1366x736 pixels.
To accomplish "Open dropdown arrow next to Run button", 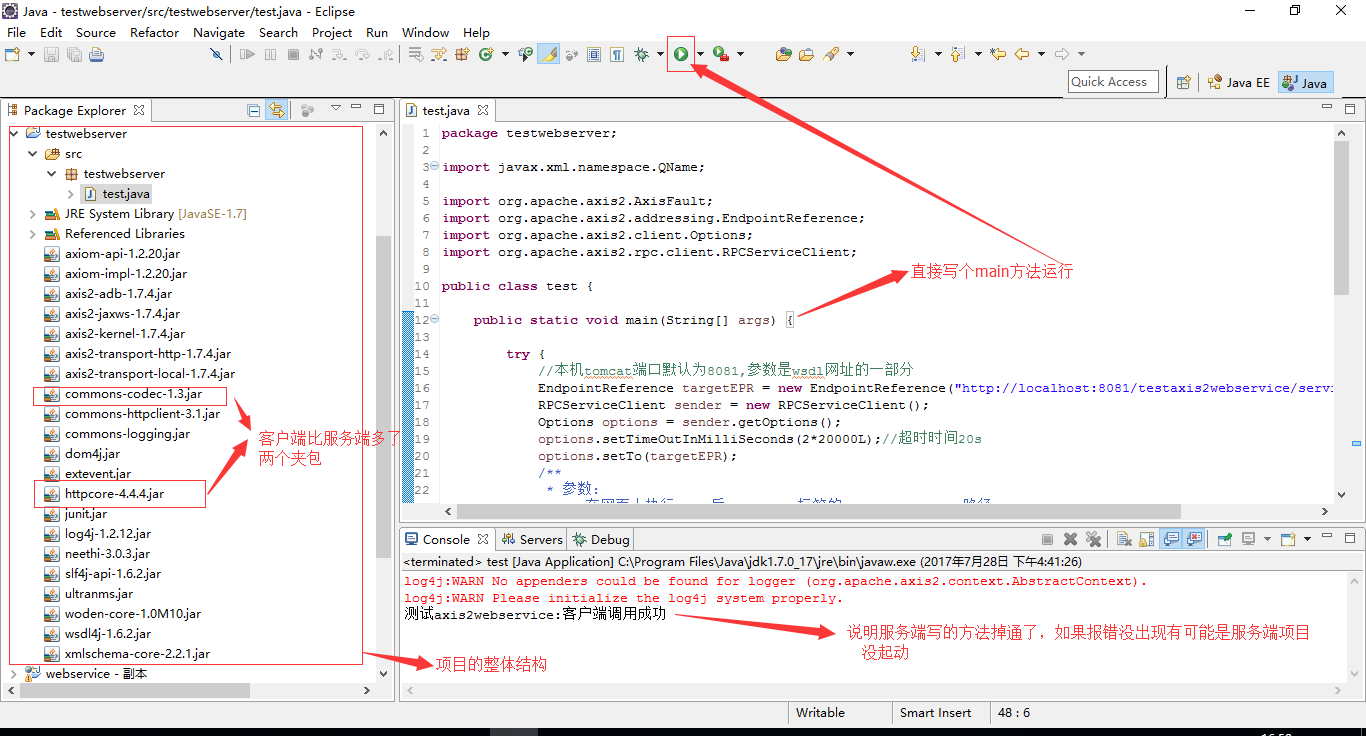I will 700,54.
